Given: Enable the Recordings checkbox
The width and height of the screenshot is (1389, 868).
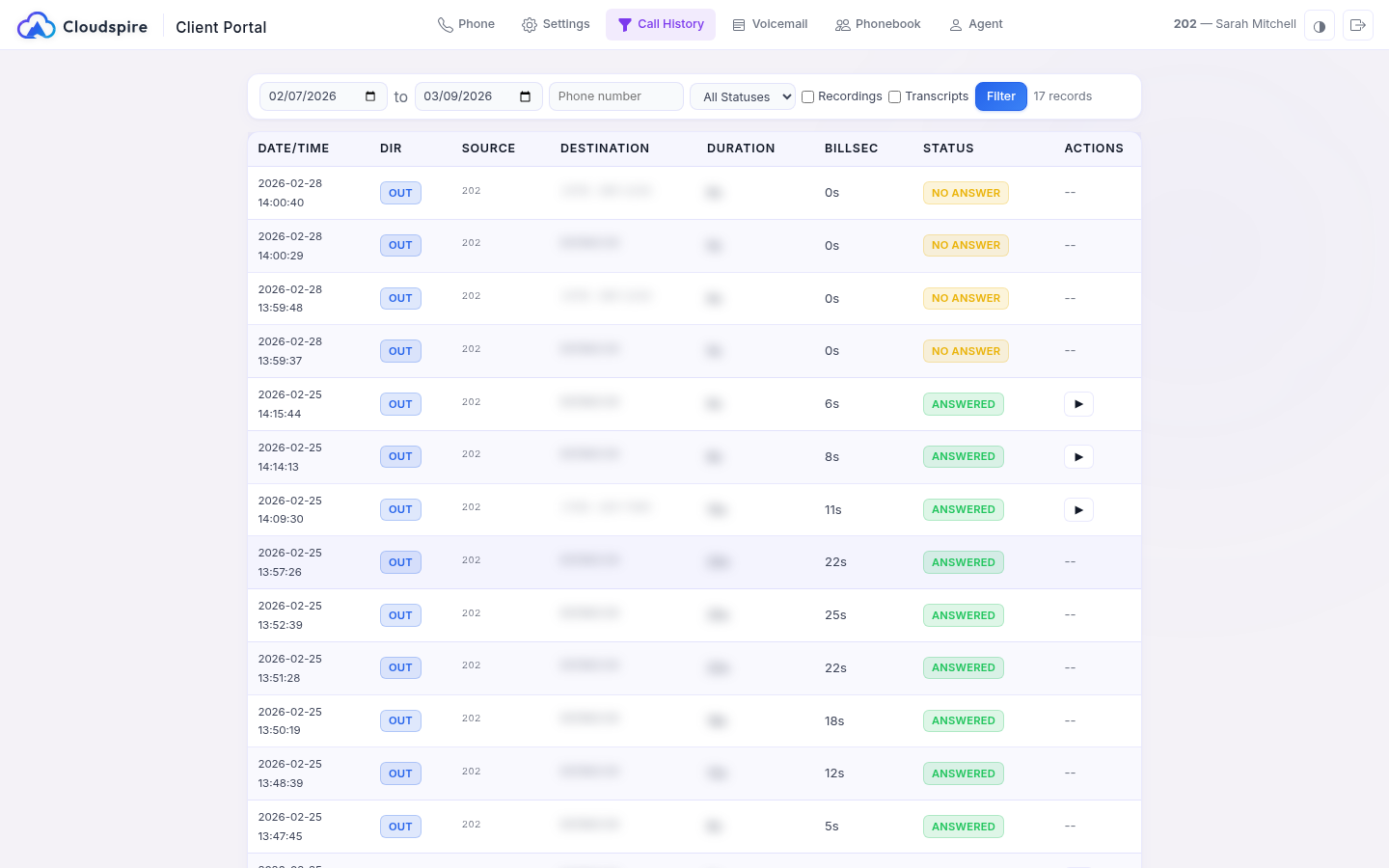Looking at the screenshot, I should click(x=808, y=96).
